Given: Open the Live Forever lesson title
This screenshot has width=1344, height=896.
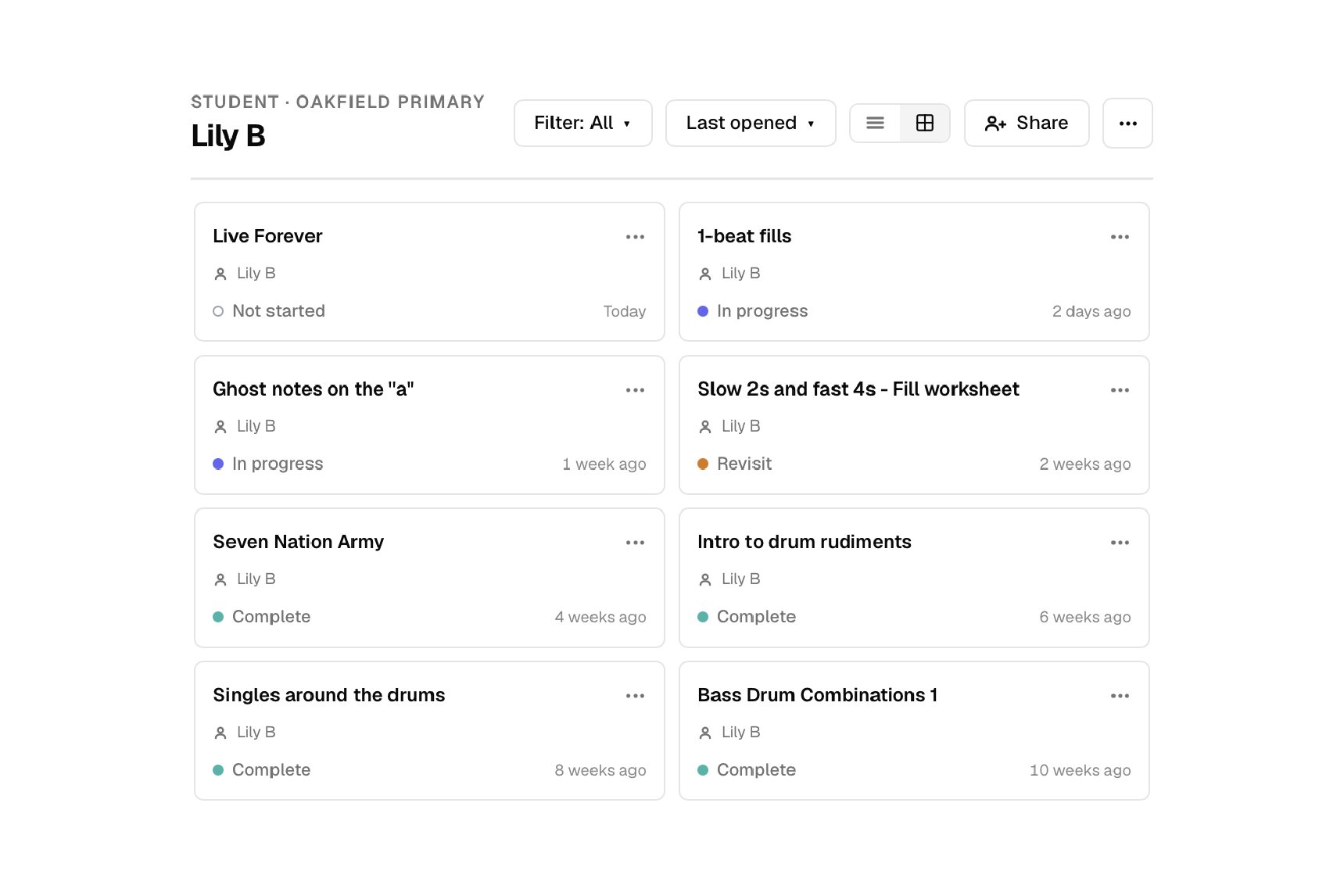Looking at the screenshot, I should point(267,236).
